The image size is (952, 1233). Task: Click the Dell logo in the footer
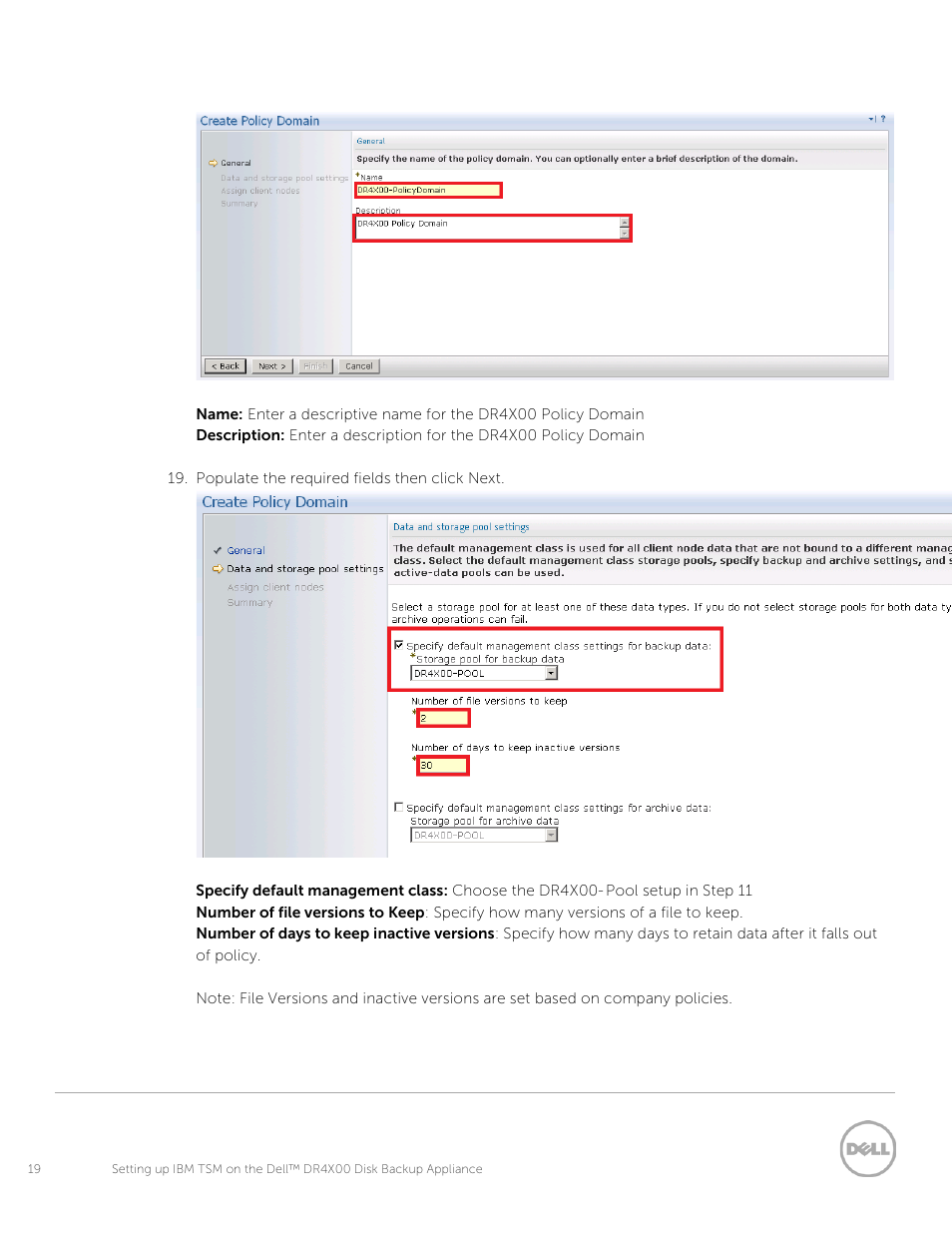(x=868, y=1148)
